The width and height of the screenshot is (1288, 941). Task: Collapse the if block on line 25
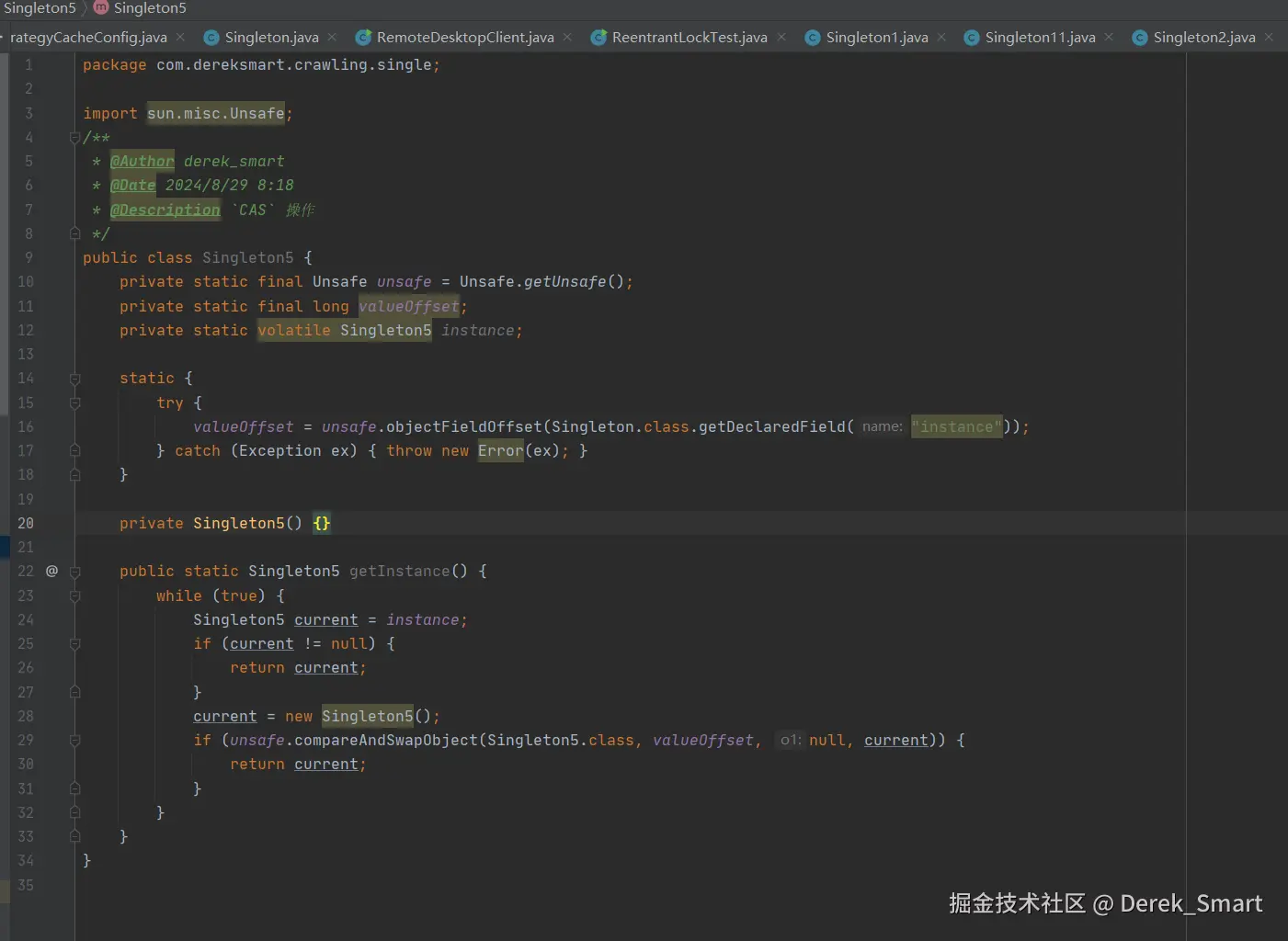tap(75, 644)
